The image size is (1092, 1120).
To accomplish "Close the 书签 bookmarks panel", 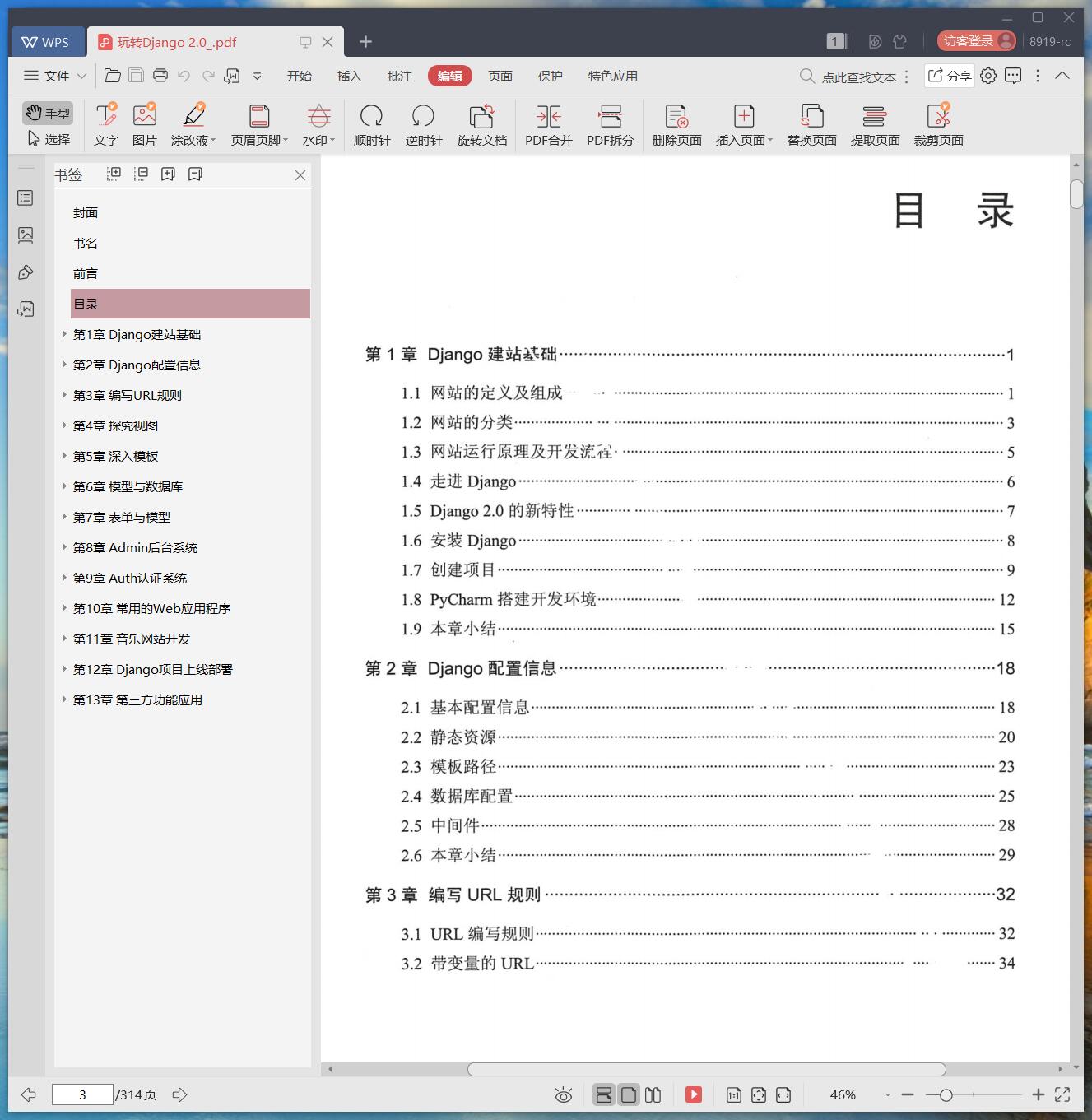I will tap(300, 174).
